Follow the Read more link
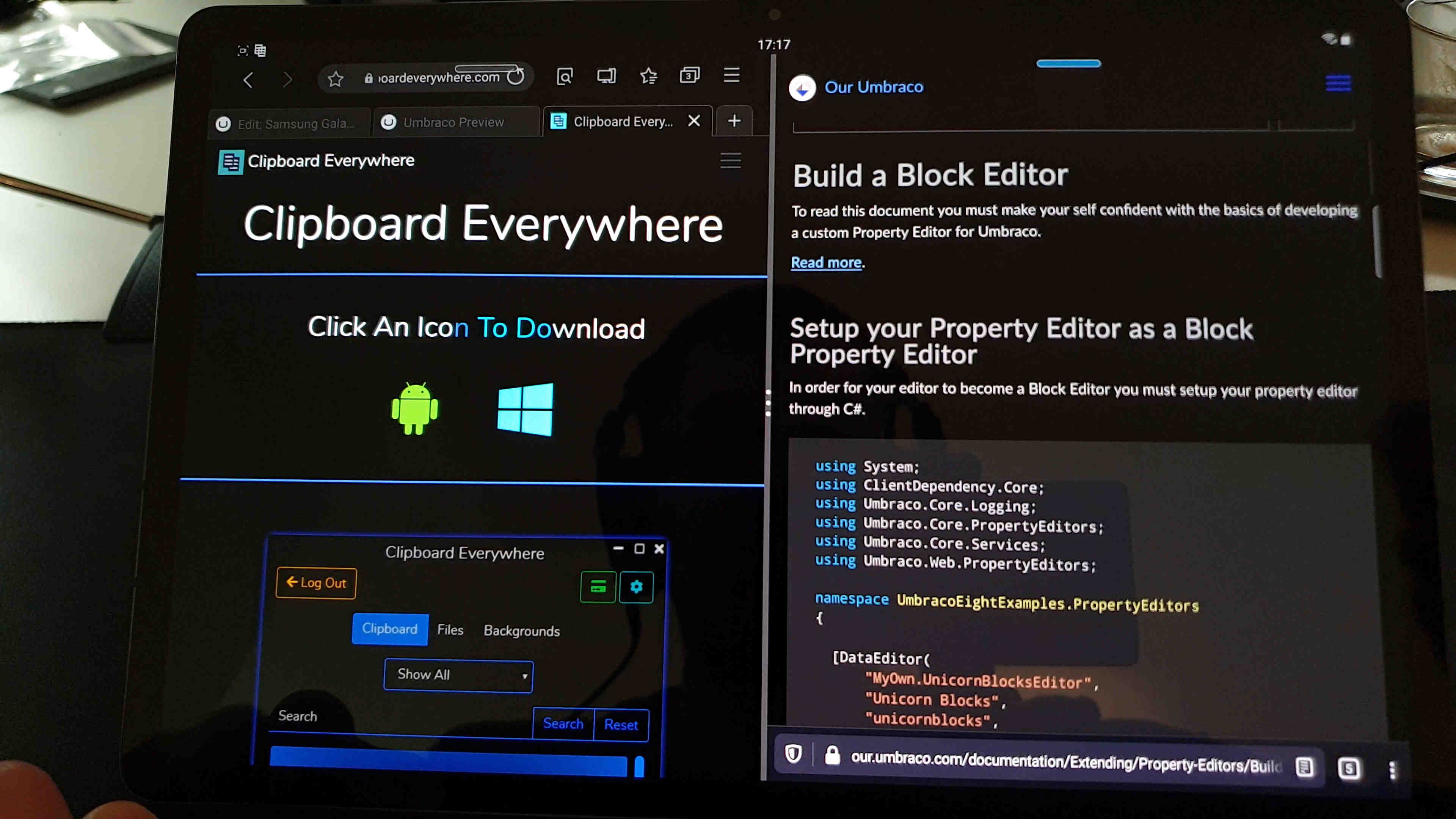 coord(826,263)
